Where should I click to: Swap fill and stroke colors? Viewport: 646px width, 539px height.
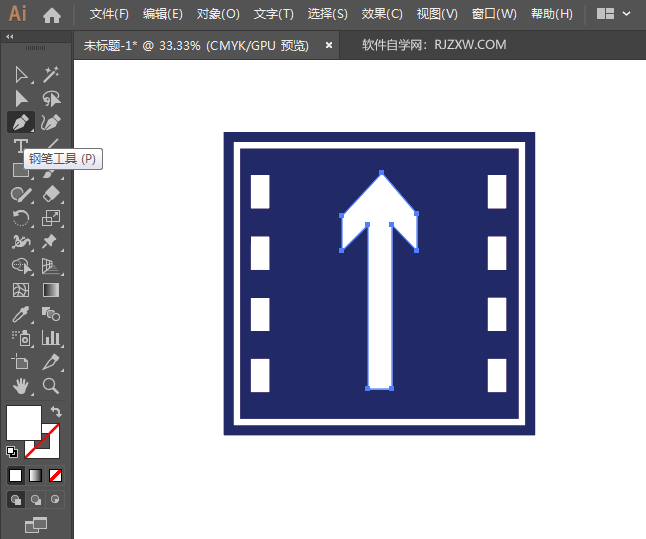(x=56, y=411)
